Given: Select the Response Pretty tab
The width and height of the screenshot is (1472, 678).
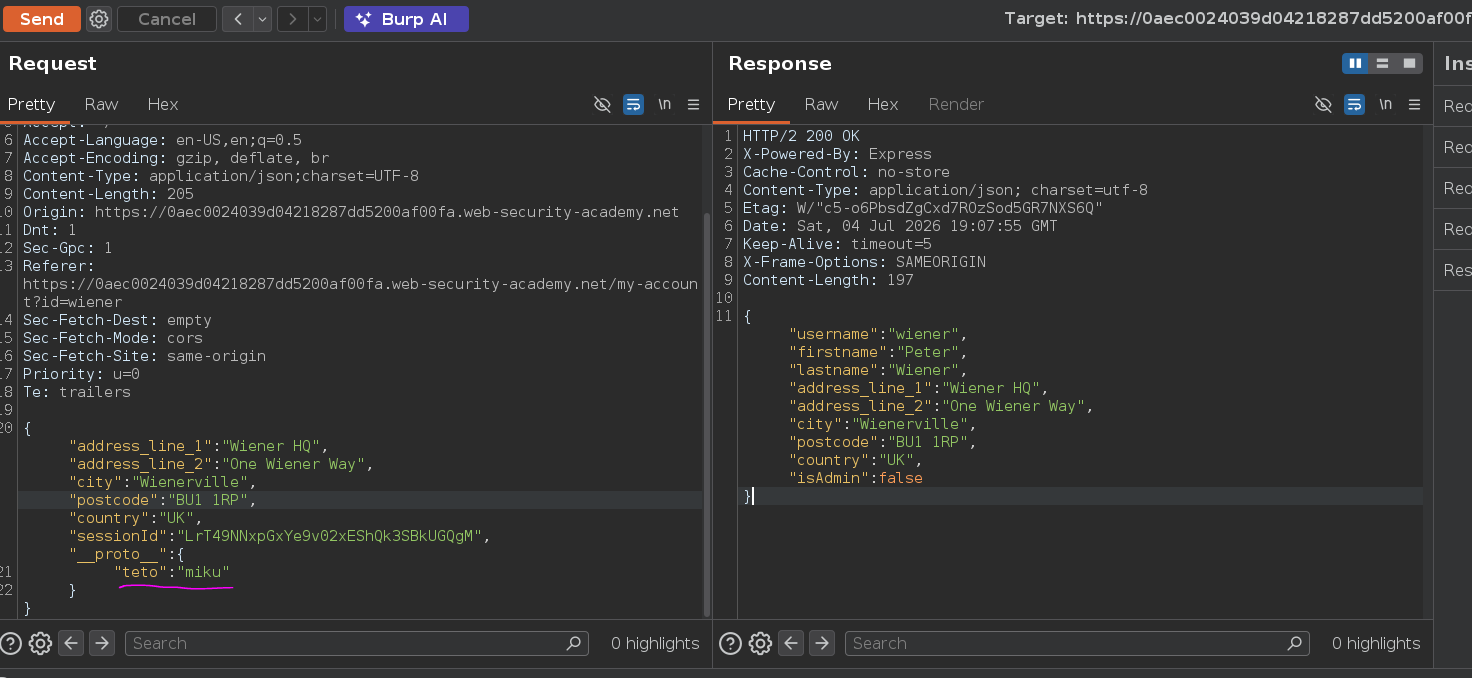Looking at the screenshot, I should (x=751, y=104).
